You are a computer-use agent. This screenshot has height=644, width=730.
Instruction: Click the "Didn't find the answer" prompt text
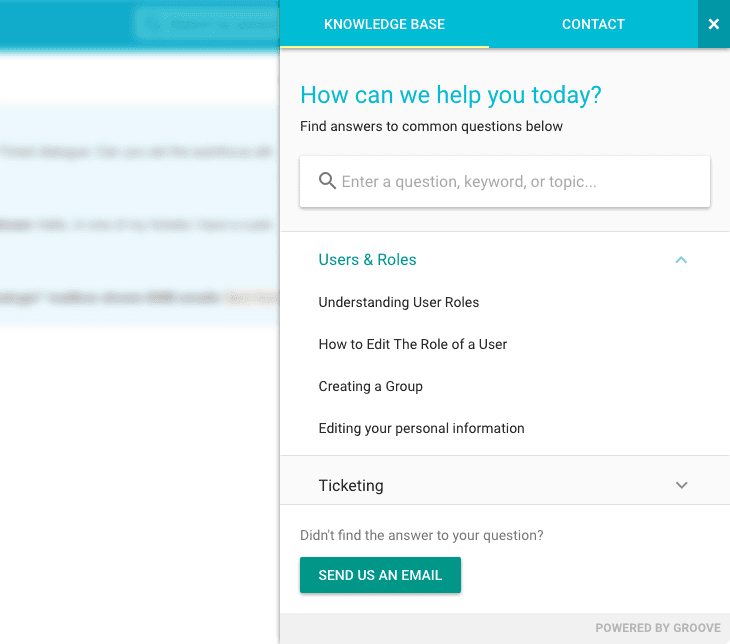click(x=421, y=535)
